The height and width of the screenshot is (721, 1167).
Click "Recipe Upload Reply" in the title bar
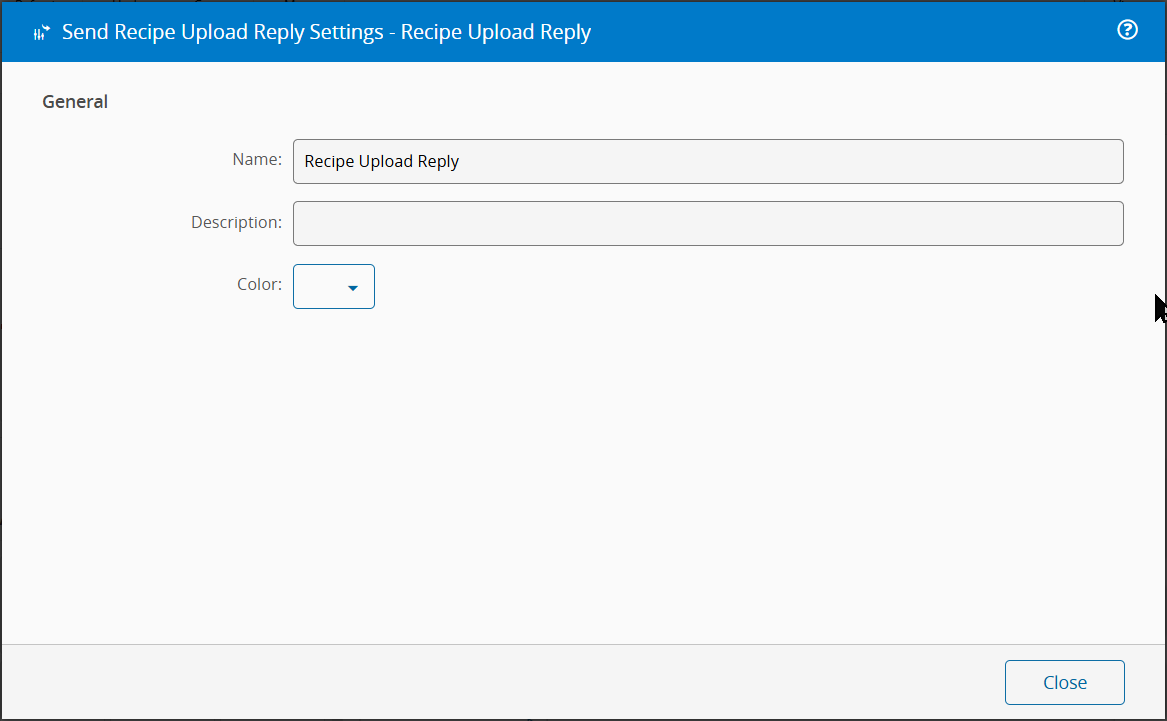496,32
